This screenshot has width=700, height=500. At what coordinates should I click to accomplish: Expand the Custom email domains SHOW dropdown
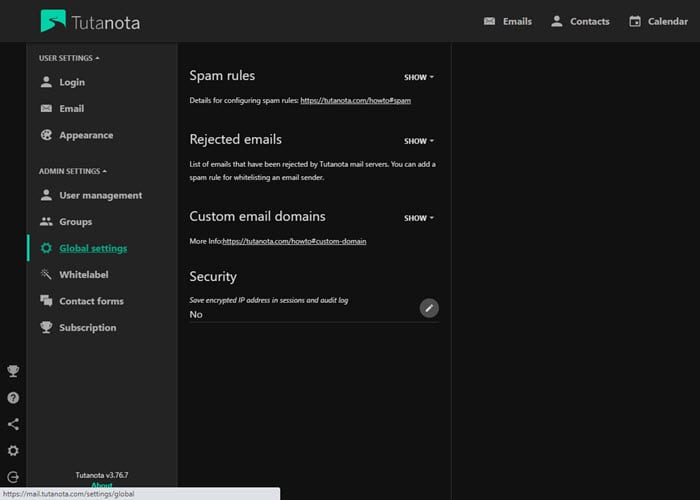click(x=419, y=218)
